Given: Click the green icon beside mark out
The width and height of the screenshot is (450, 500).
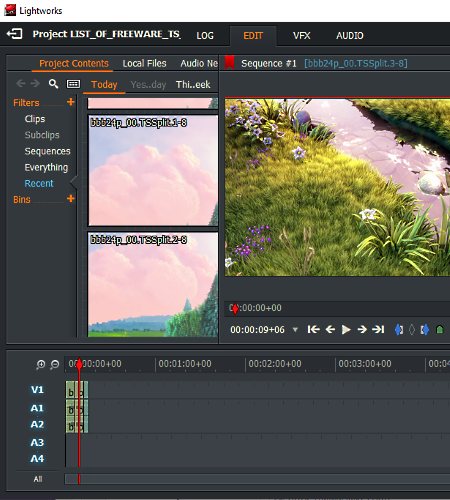Looking at the screenshot, I should tap(440, 330).
